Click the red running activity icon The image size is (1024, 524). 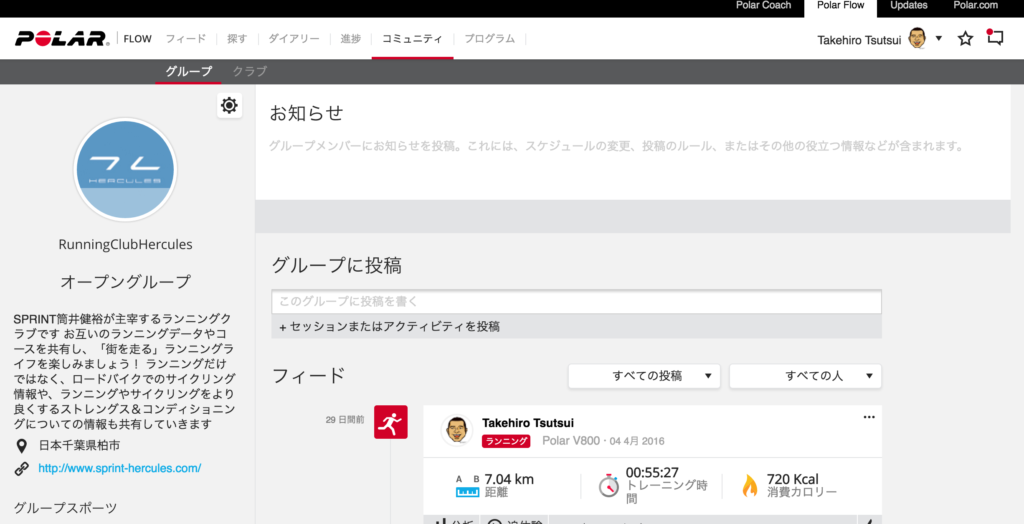pyautogui.click(x=390, y=423)
